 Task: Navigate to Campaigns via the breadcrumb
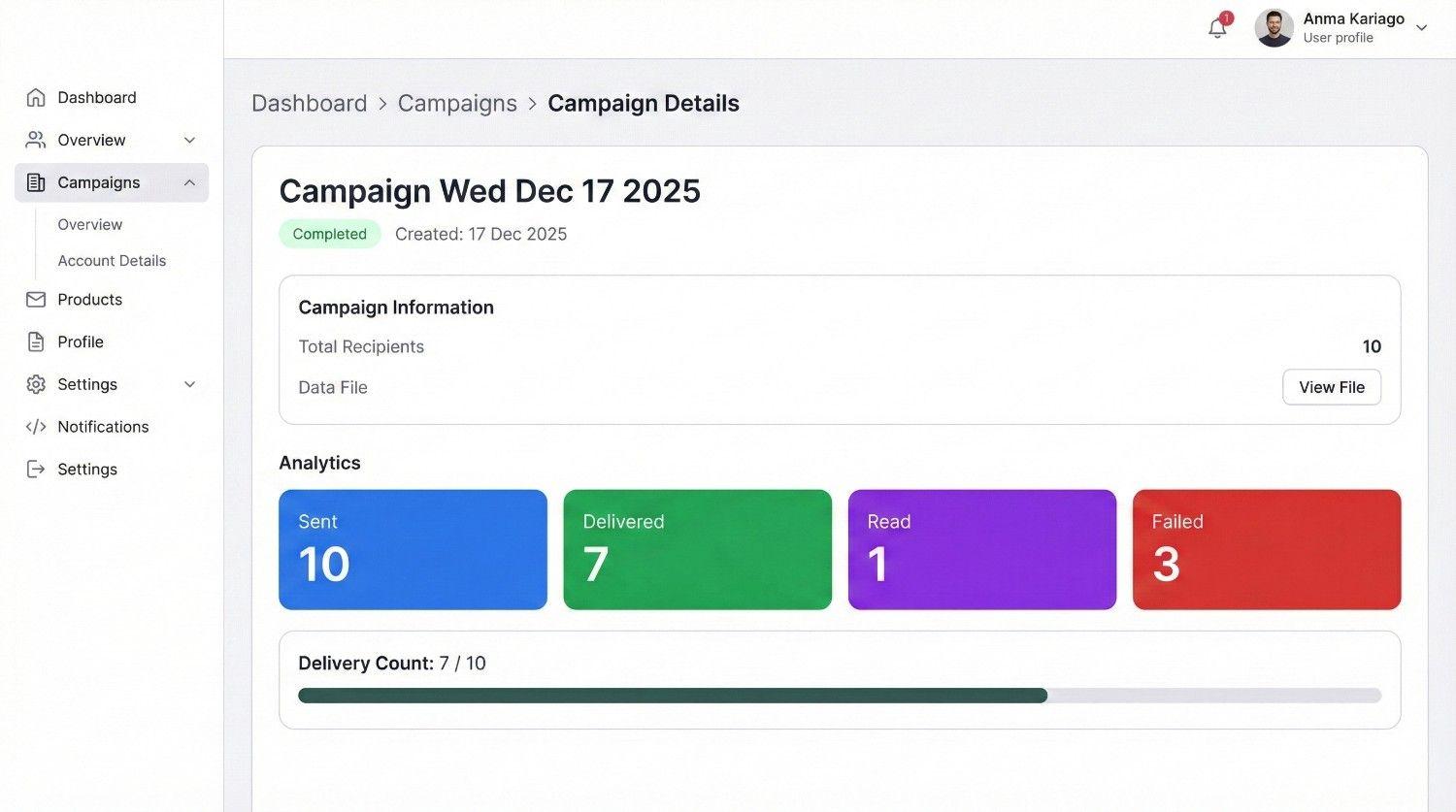[x=457, y=103]
